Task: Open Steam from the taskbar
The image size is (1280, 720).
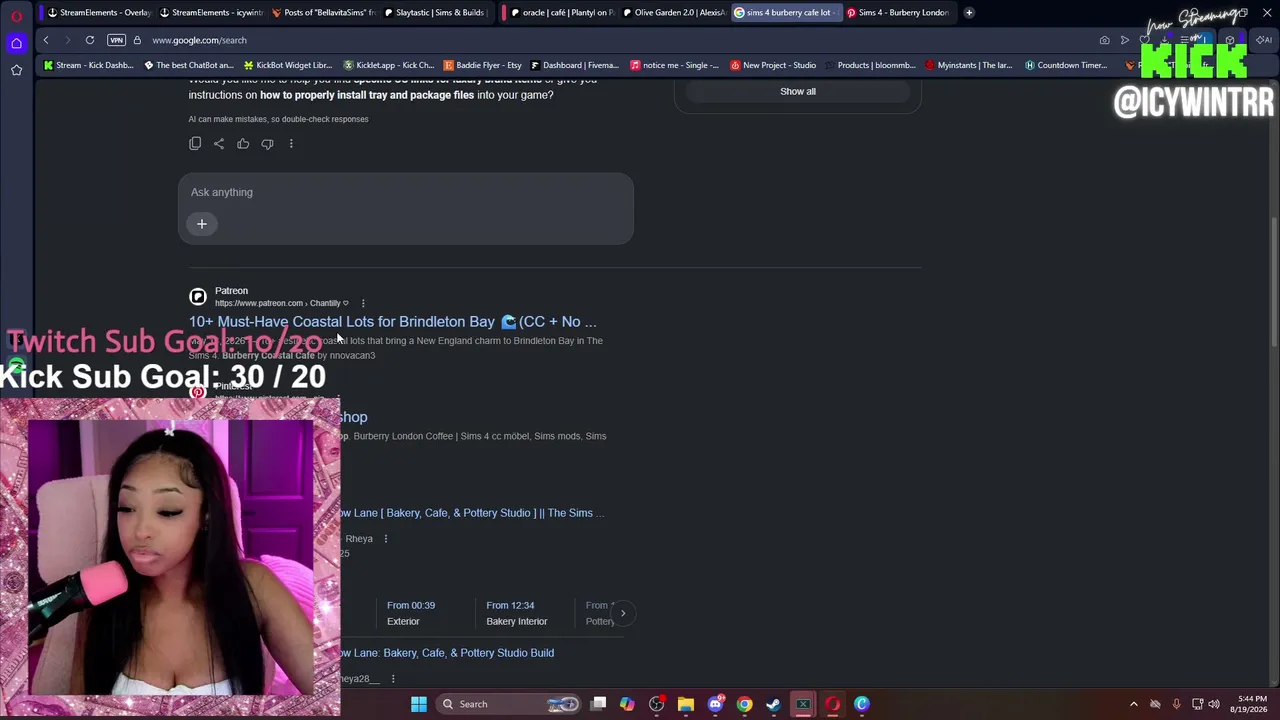Action: [773, 704]
